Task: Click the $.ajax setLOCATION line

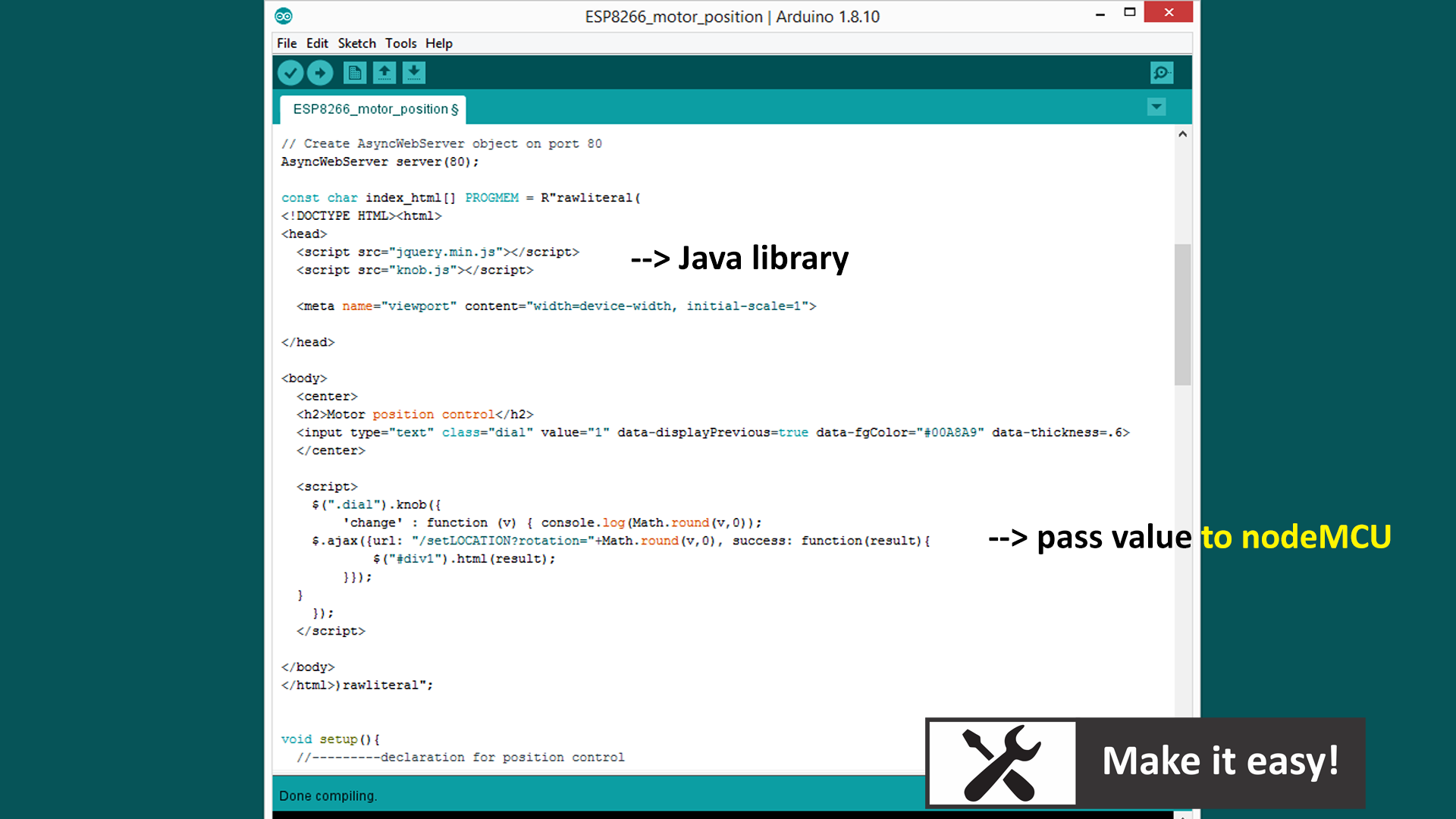Action: pyautogui.click(x=621, y=541)
